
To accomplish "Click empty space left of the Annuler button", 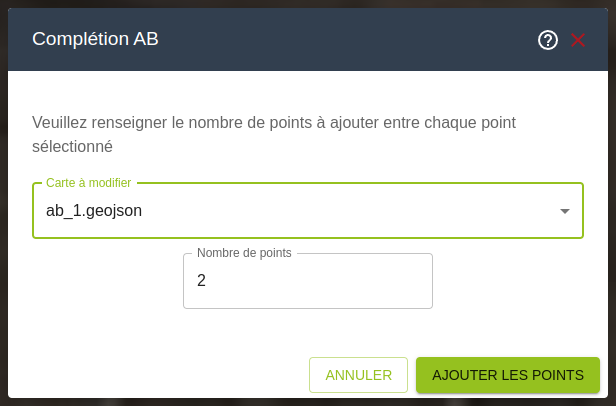I will [x=160, y=375].
